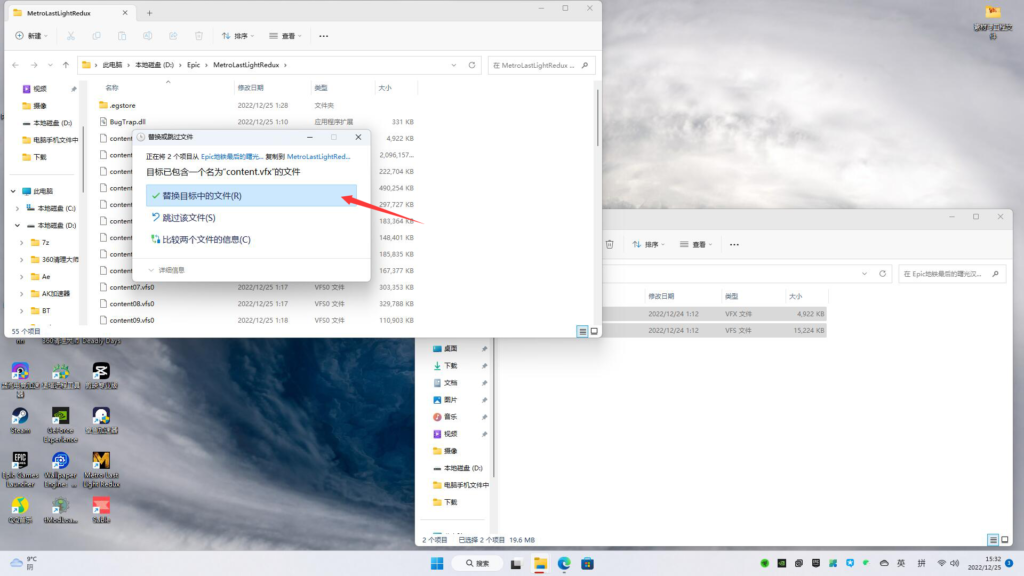Viewport: 1024px width, 576px height.
Task: Open 查看 dropdown in the back Explorer window
Action: coord(696,244)
